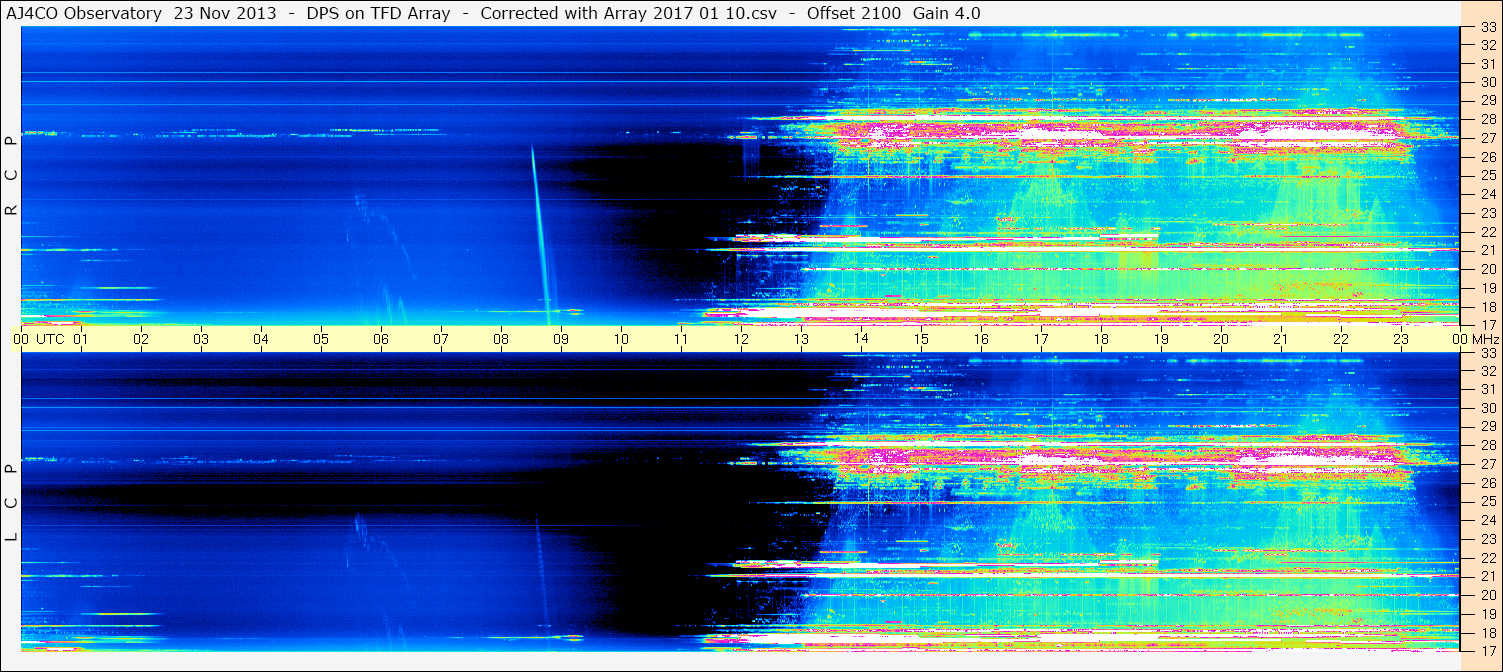
Task: Select the date 23 Nov 2013 in title
Action: 225,13
